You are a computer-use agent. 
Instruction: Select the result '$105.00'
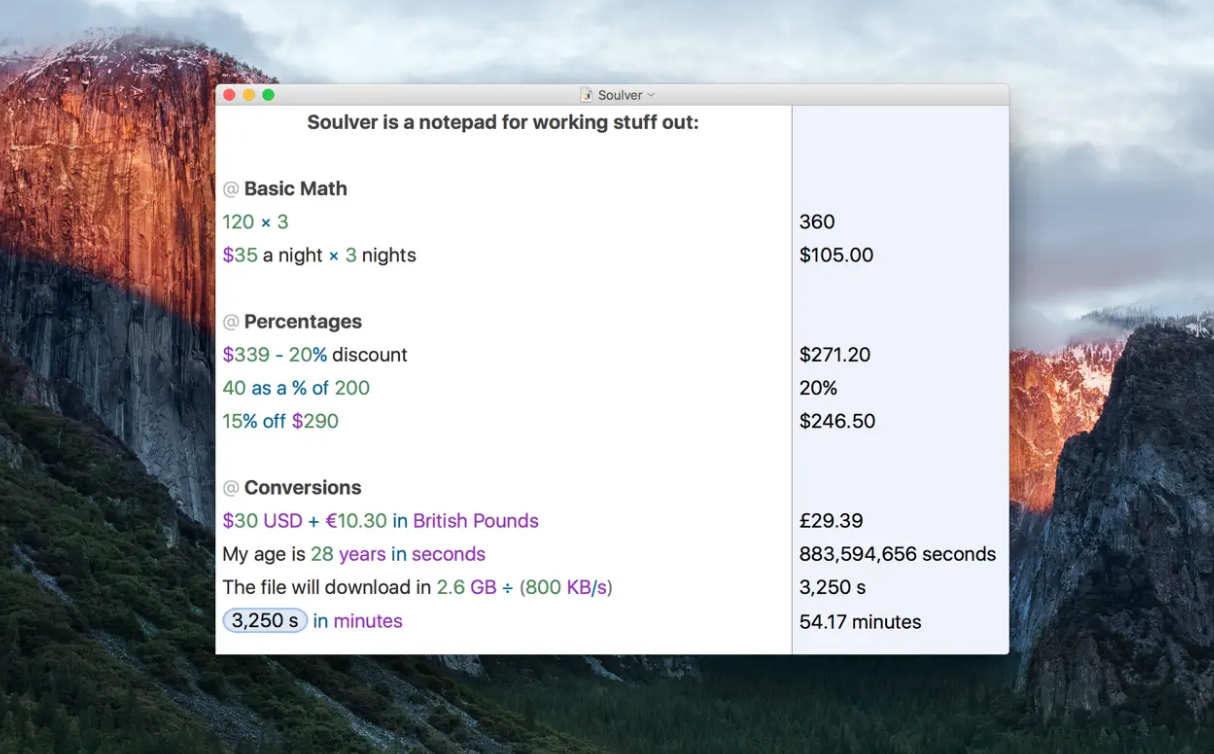(837, 255)
